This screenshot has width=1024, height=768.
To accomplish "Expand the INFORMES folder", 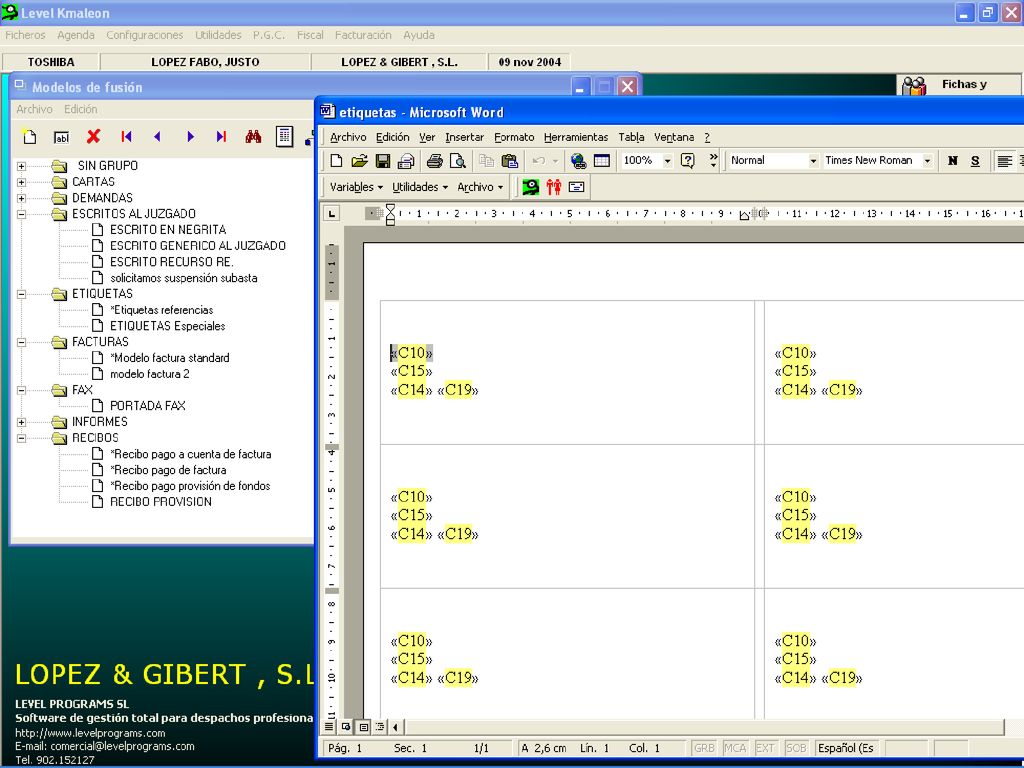I will click(22, 423).
